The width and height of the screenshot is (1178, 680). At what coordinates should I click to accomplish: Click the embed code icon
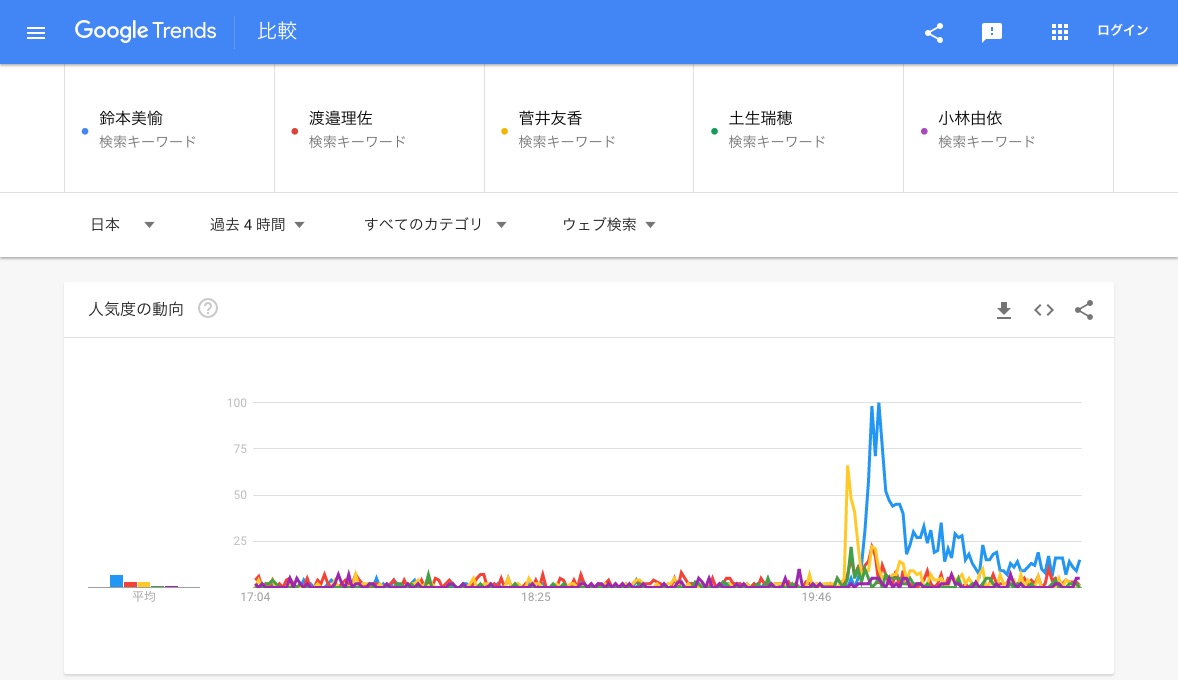[1044, 310]
